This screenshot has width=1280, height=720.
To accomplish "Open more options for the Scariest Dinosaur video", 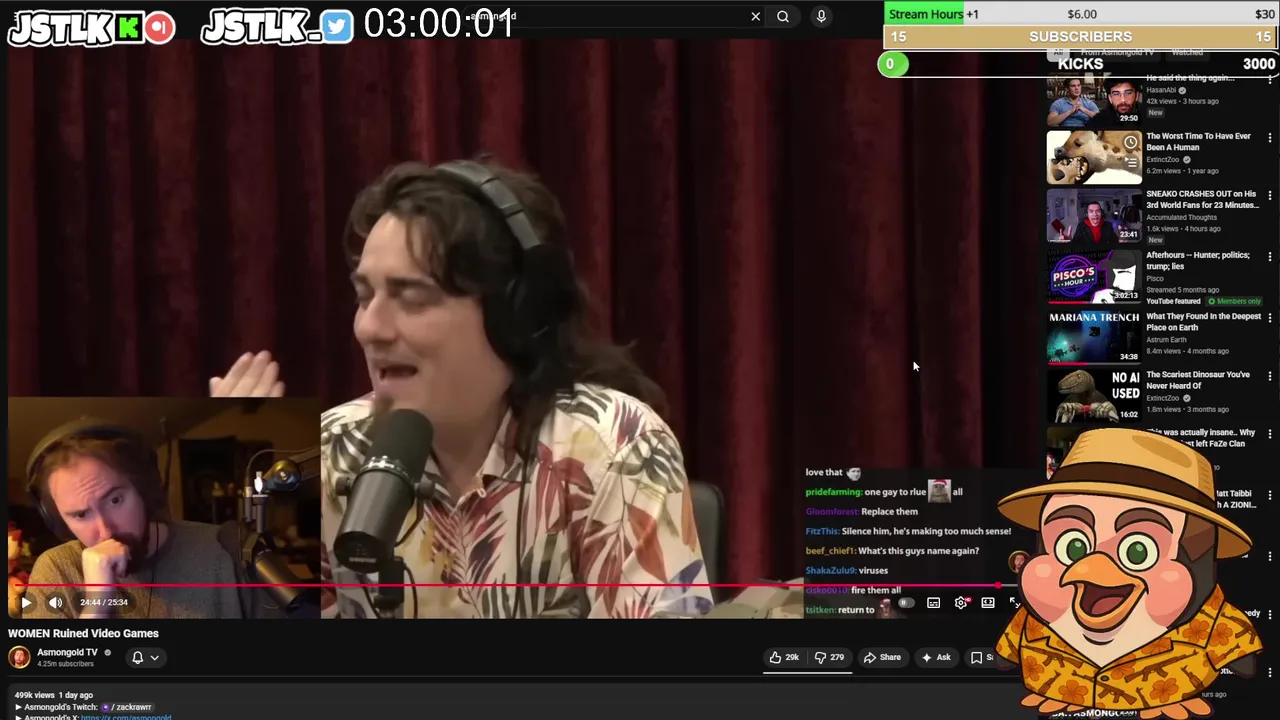I will tap(1270, 376).
